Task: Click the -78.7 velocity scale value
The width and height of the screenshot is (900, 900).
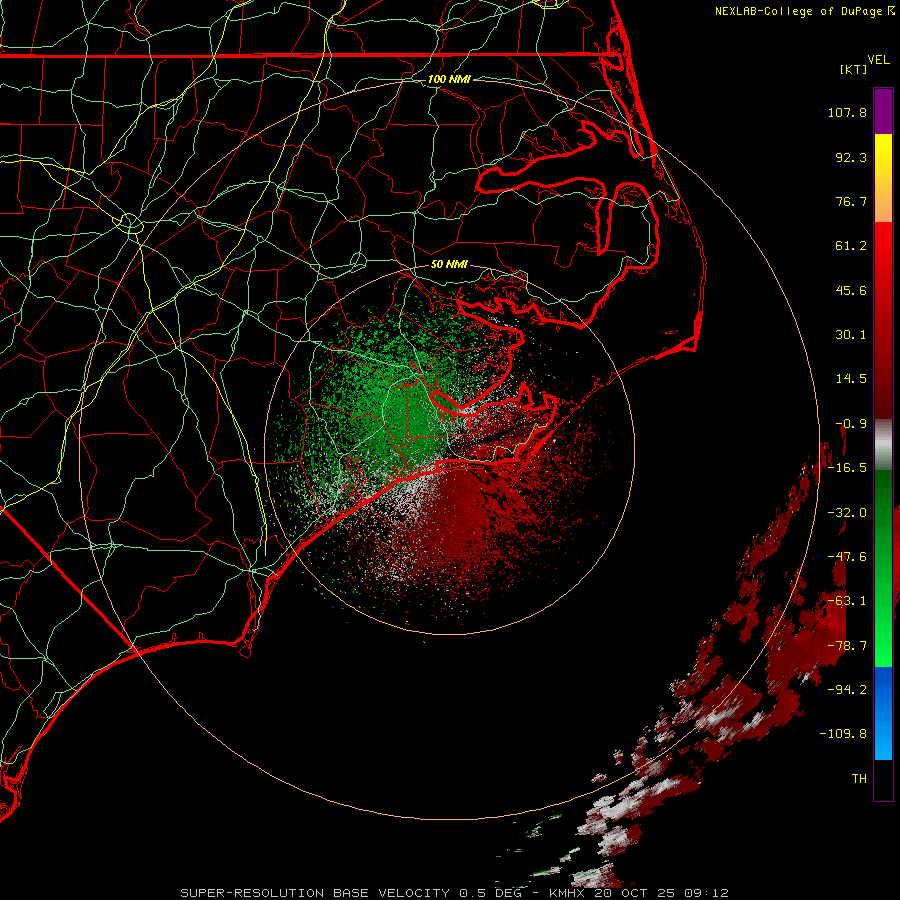Action: [847, 646]
